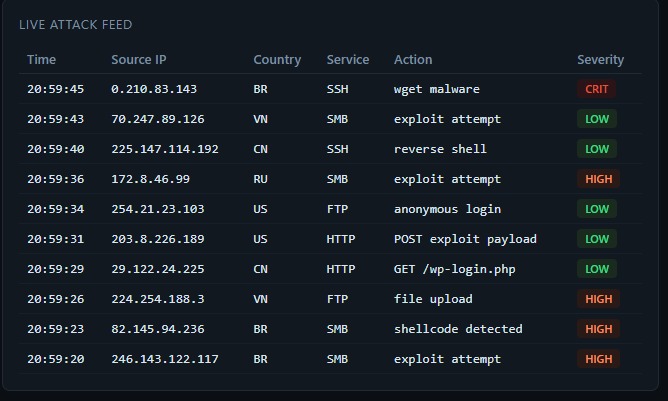Click exploit attempt action for 246.143.122.117
The width and height of the screenshot is (668, 401).
pyautogui.click(x=447, y=359)
